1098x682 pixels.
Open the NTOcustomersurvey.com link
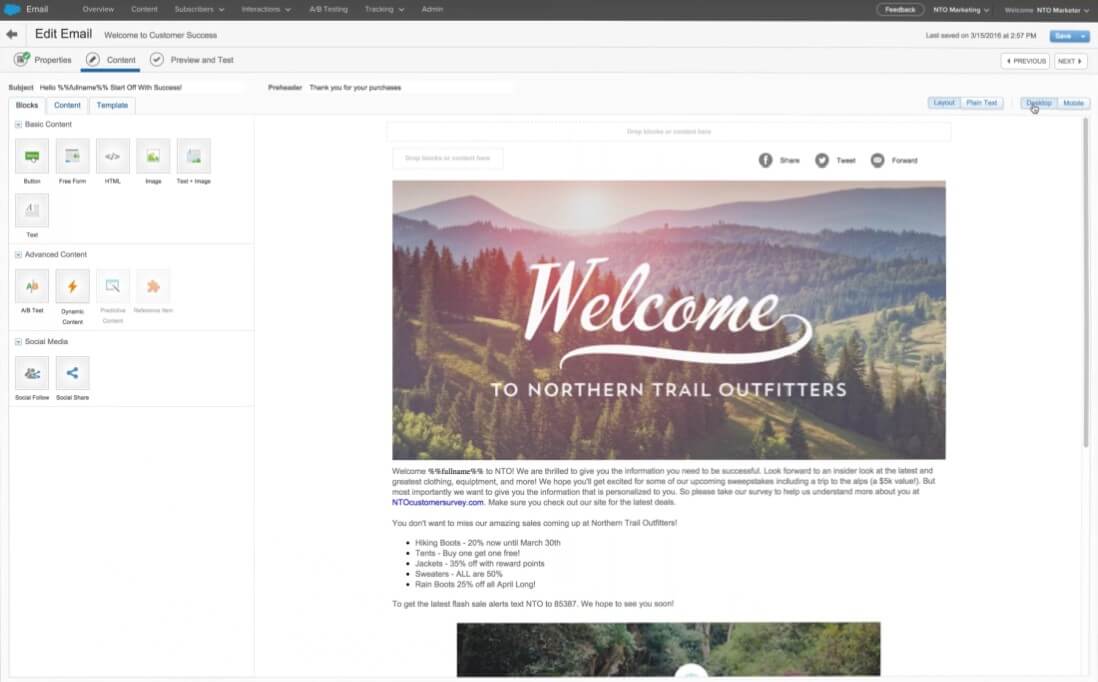pyautogui.click(x=438, y=502)
